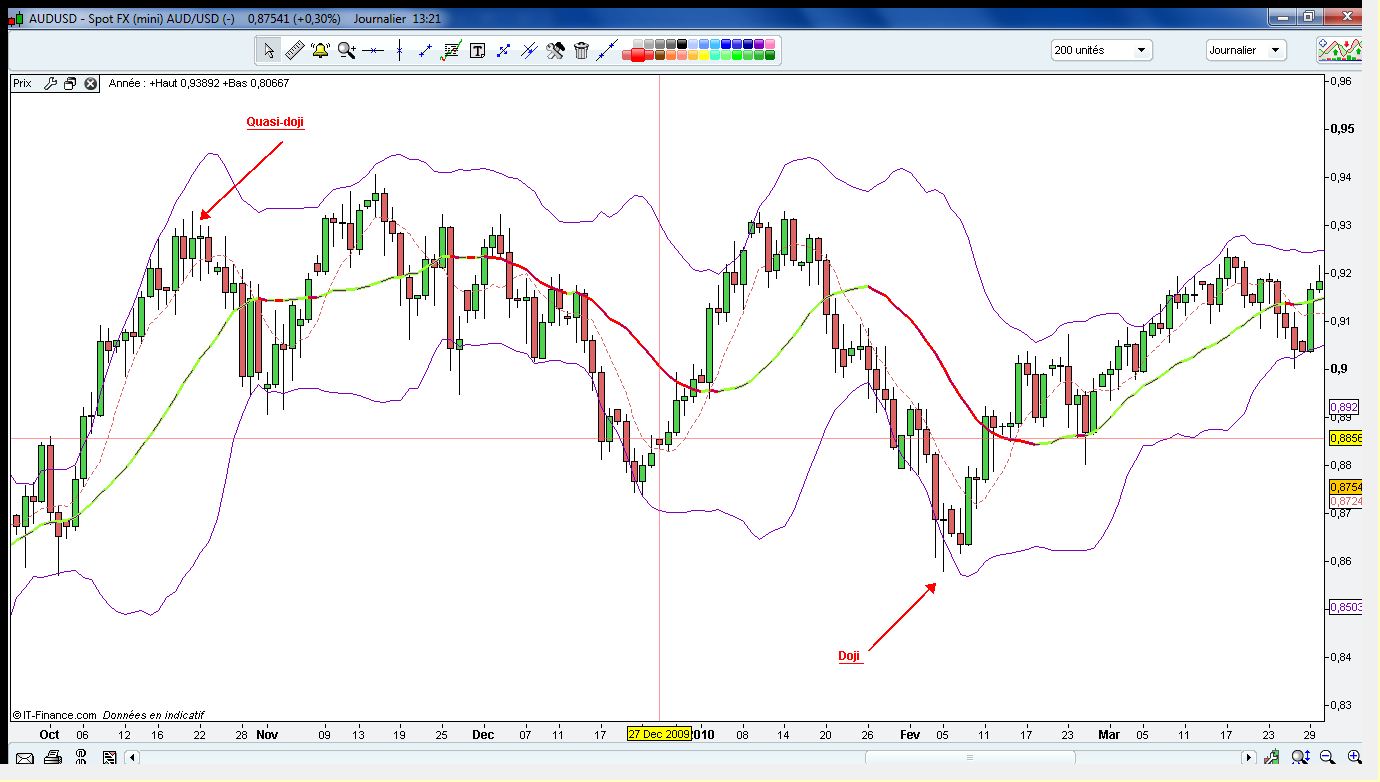Screen dimensions: 1380x782
Task: Click the horizontal scrollbar below the chart
Action: click(968, 757)
